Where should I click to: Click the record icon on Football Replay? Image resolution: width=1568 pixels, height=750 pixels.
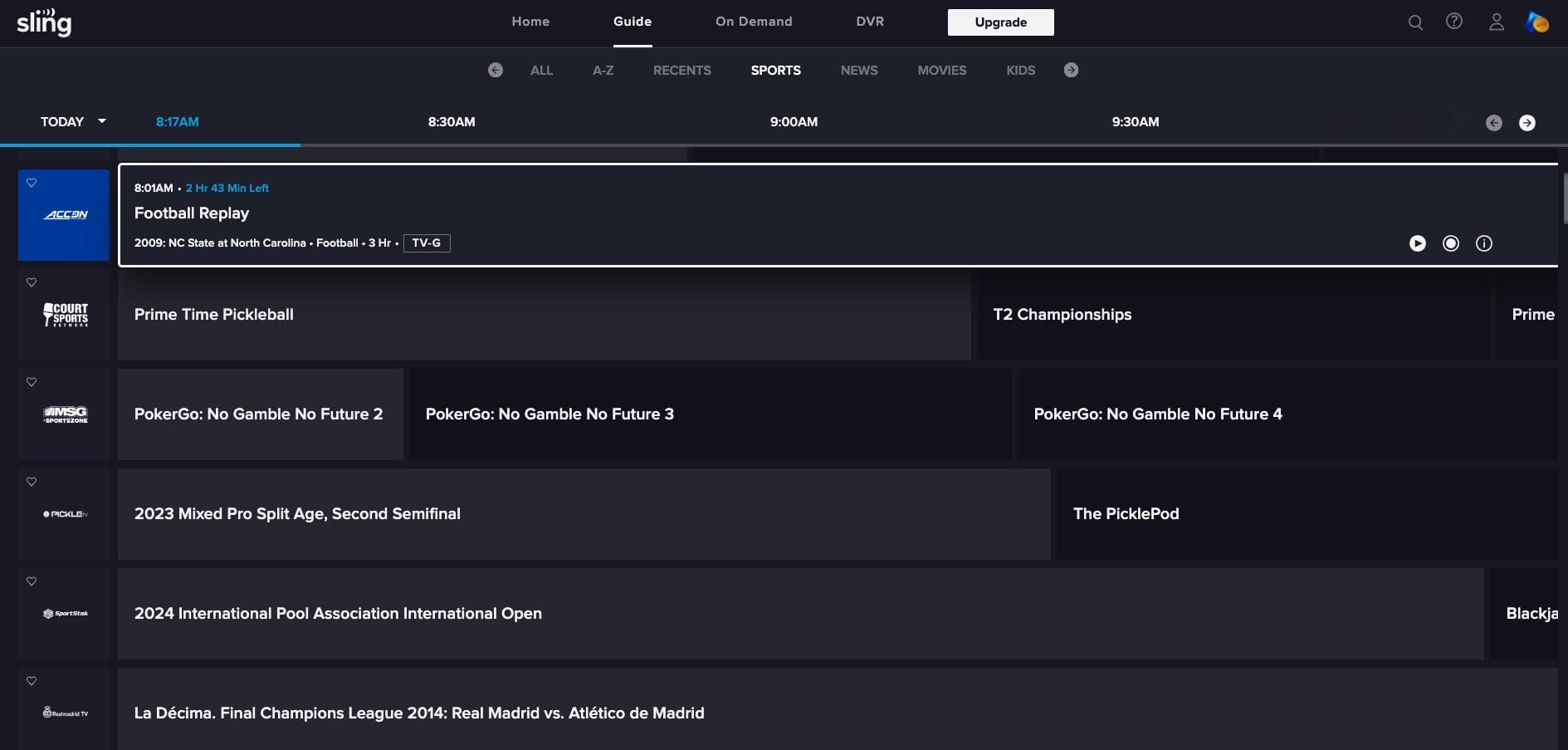tap(1451, 243)
